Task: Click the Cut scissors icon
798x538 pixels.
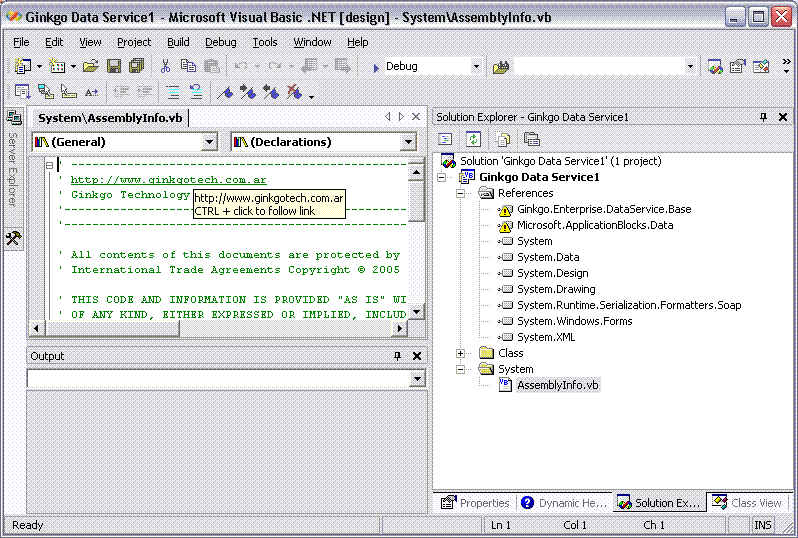Action: (x=165, y=66)
